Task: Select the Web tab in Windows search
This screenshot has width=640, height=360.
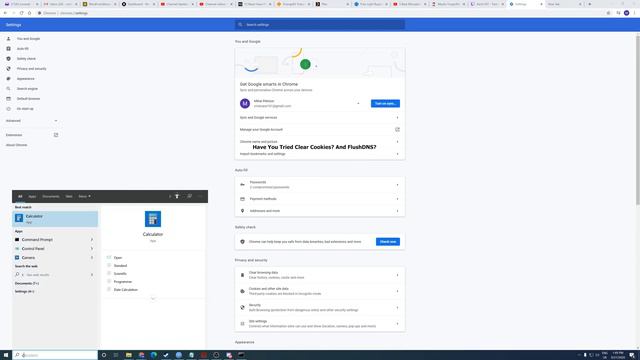Action: tap(69, 196)
